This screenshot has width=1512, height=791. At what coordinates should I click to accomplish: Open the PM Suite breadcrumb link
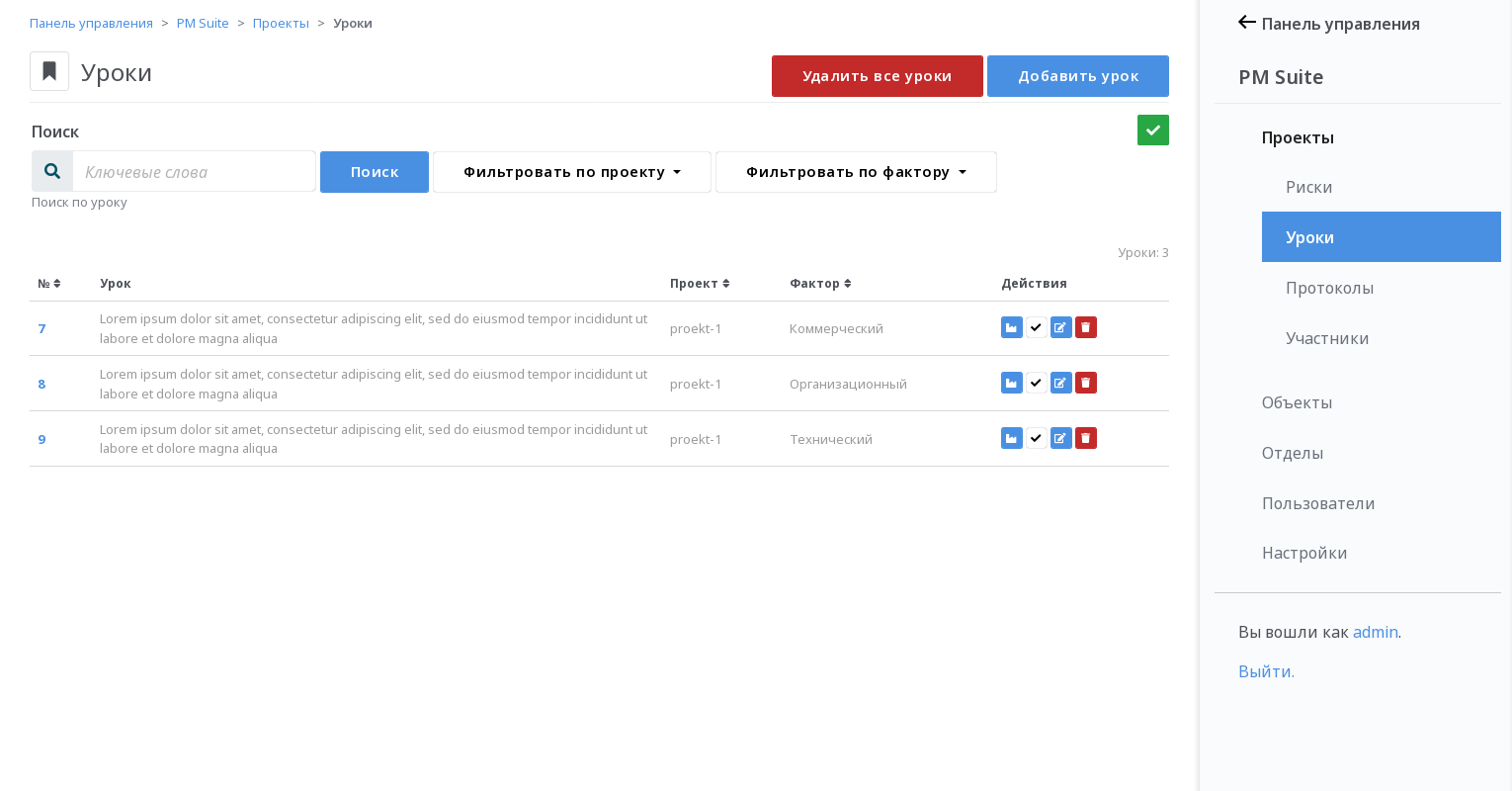click(x=203, y=23)
